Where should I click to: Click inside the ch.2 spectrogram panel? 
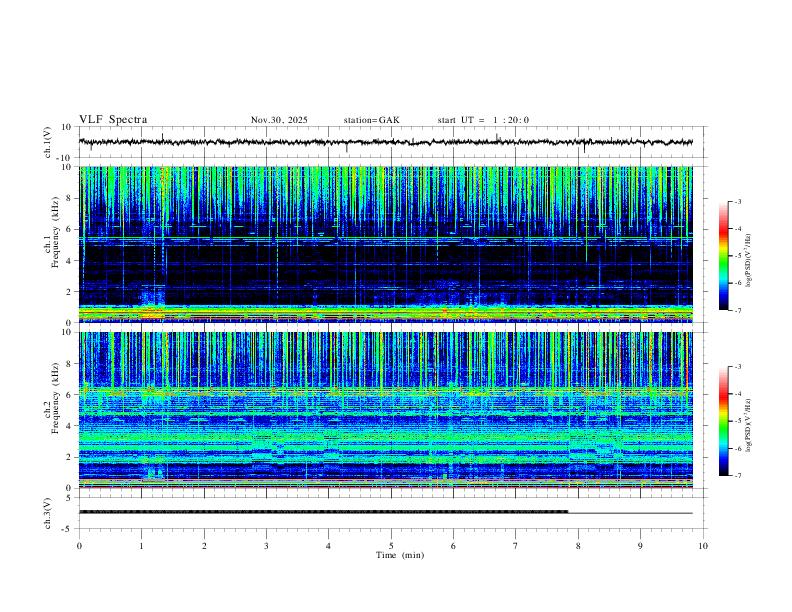tap(386, 410)
